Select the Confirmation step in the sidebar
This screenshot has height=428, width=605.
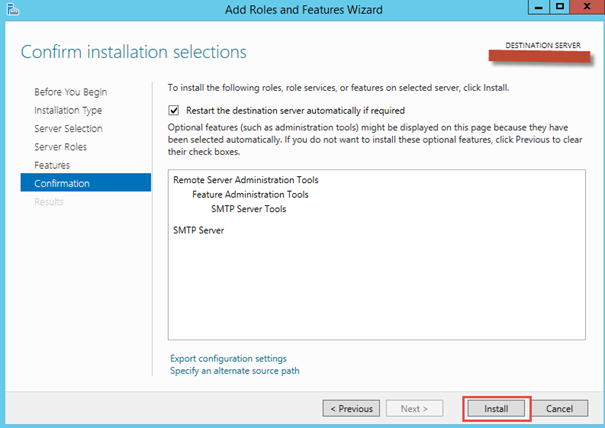point(62,183)
